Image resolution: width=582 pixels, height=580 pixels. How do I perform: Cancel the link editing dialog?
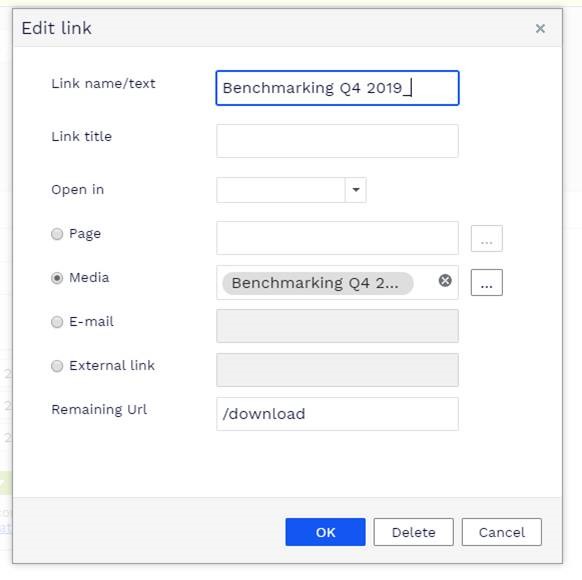501,532
